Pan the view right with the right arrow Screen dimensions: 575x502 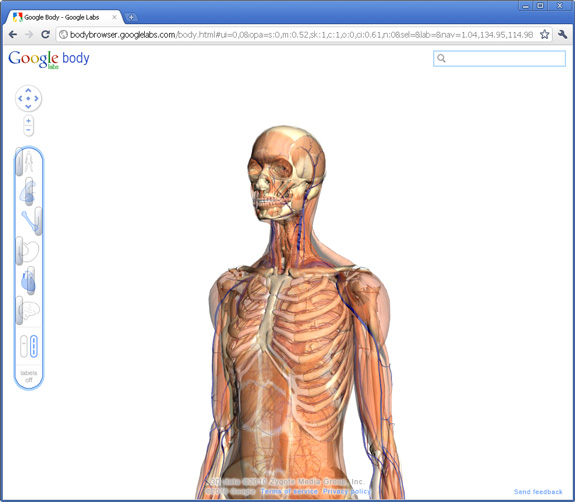coord(36,98)
